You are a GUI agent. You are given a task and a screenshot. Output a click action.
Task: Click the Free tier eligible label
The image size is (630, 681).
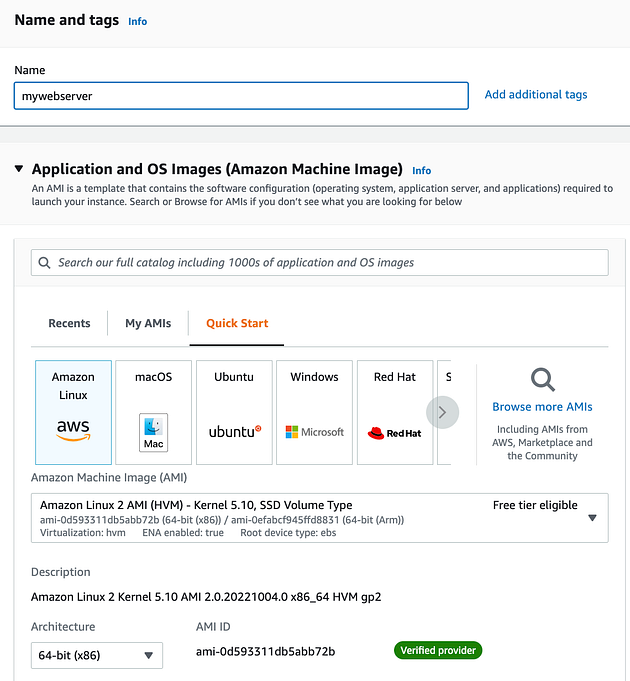[x=535, y=505]
